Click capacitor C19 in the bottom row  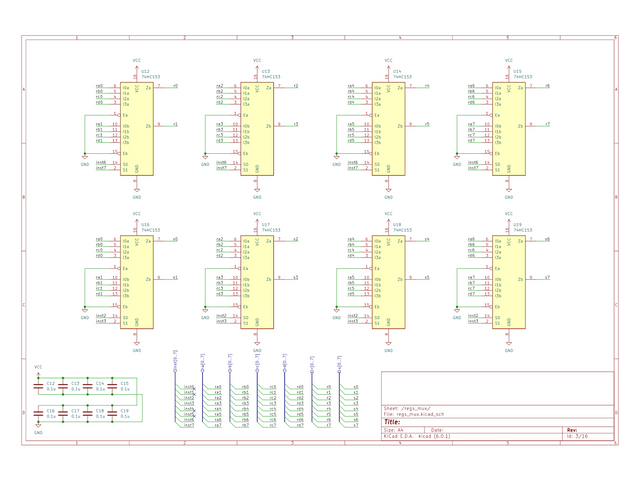click(x=111, y=413)
